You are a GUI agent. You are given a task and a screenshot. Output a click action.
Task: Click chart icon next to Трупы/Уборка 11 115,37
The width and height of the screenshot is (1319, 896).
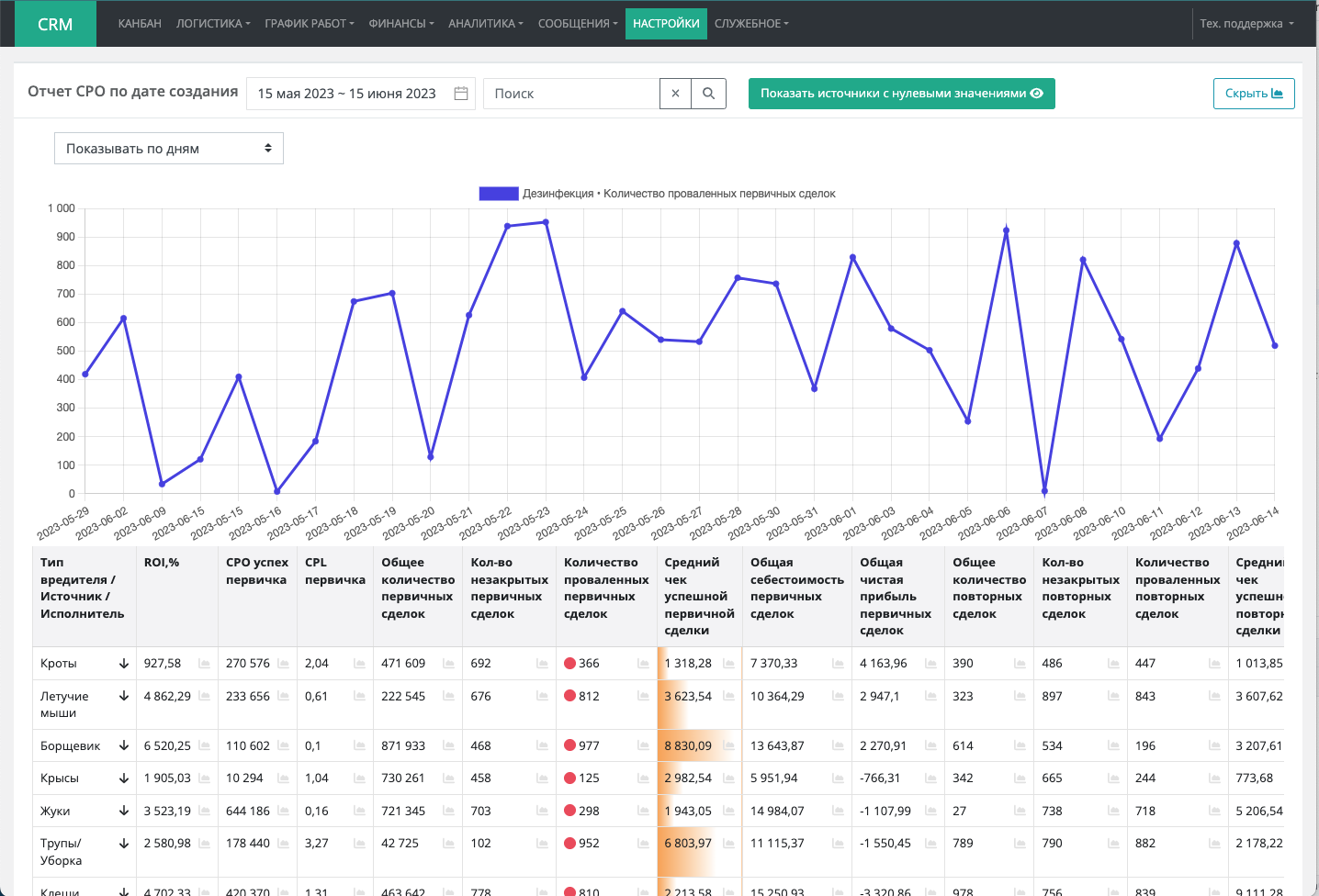(838, 844)
